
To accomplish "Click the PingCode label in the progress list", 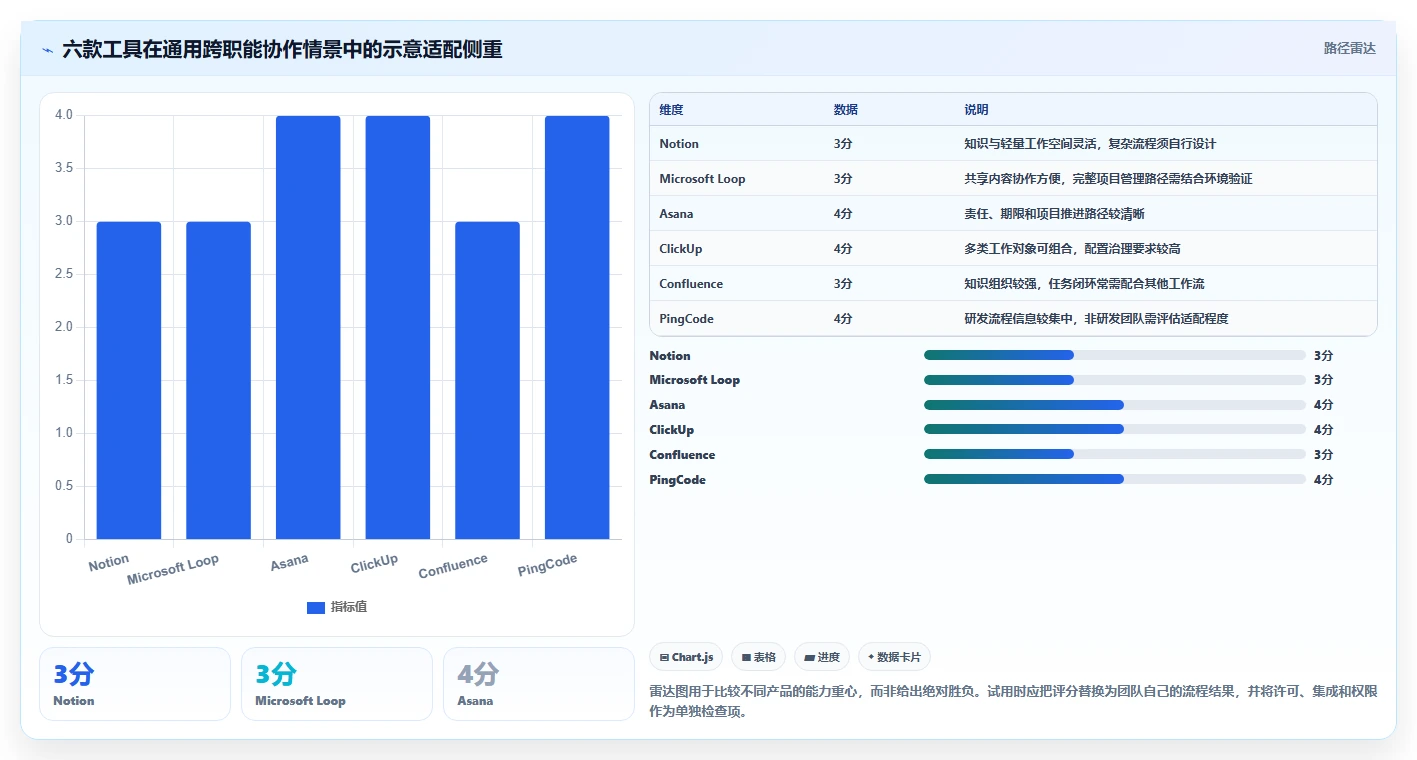I will (677, 480).
